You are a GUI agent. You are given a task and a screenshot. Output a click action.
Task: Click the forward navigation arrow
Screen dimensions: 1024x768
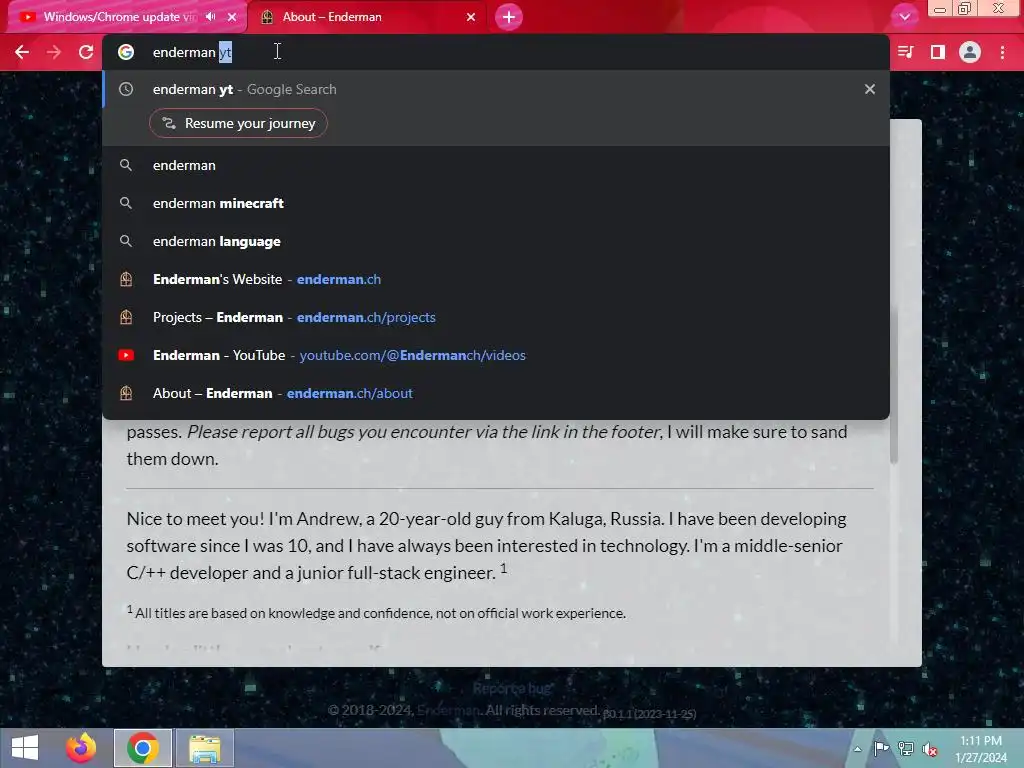(x=54, y=52)
